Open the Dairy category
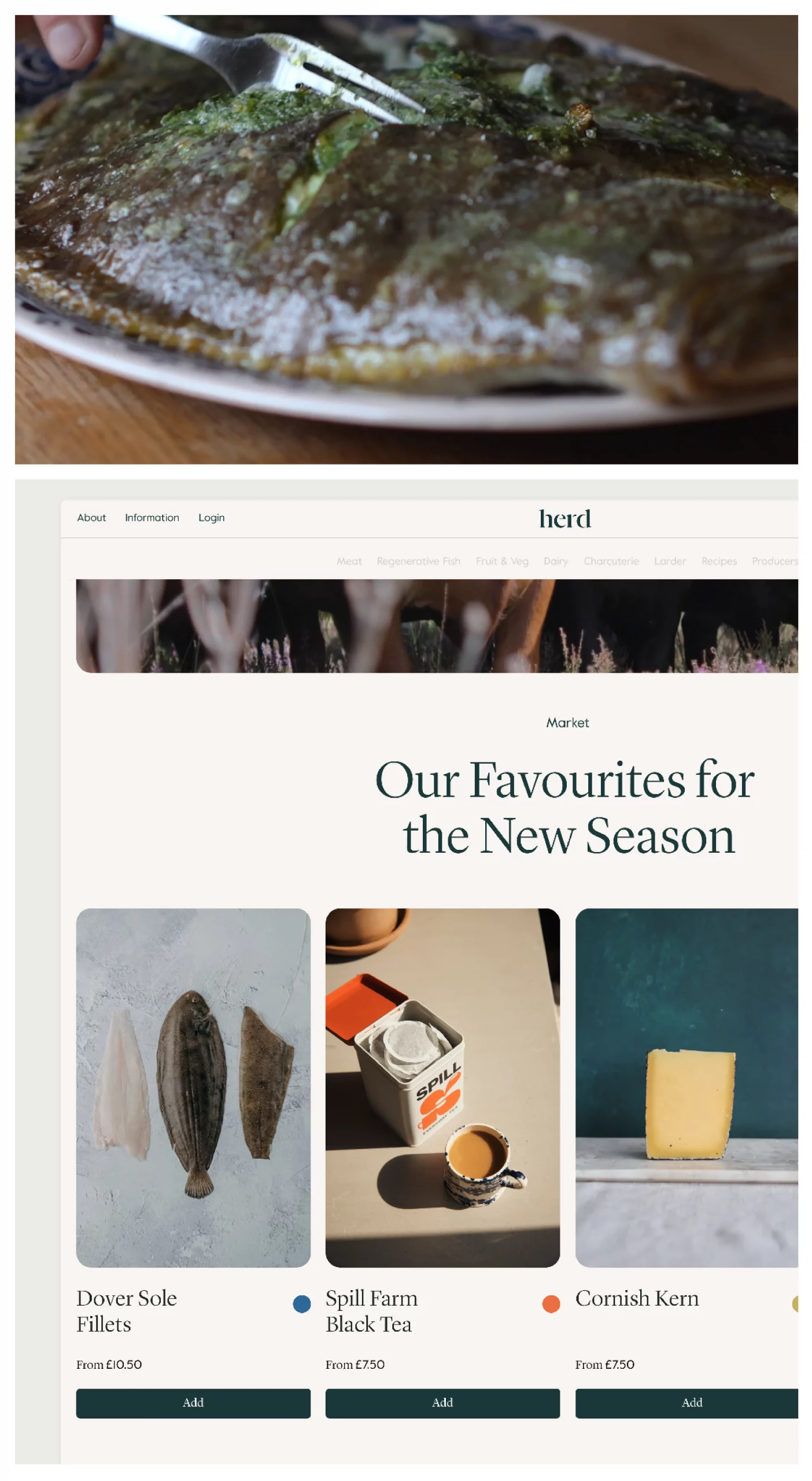This screenshot has height=1481, width=812. (x=556, y=561)
